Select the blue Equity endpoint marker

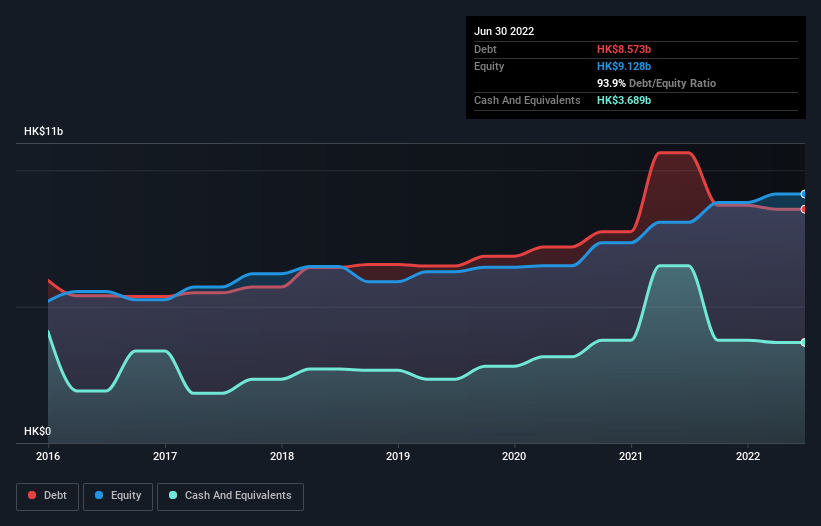(x=804, y=194)
